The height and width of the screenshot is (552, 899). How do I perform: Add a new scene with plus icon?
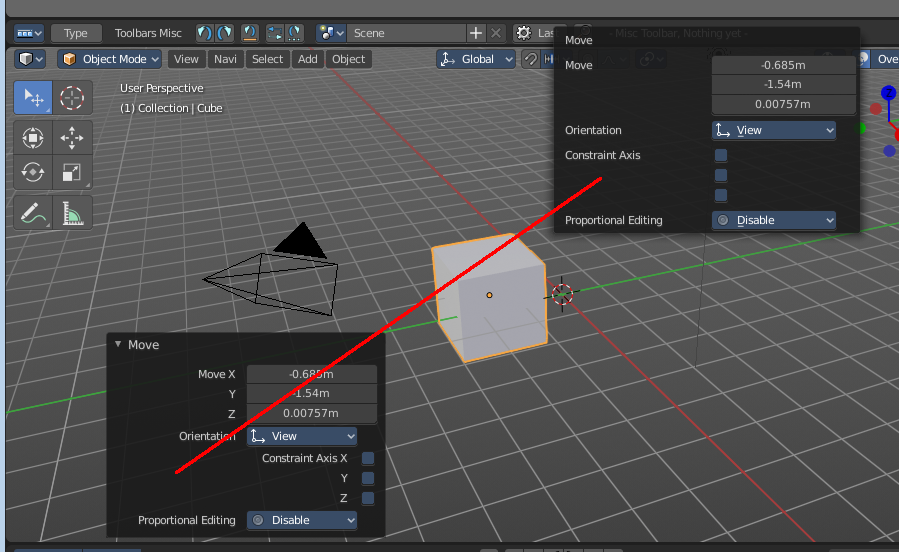click(475, 33)
